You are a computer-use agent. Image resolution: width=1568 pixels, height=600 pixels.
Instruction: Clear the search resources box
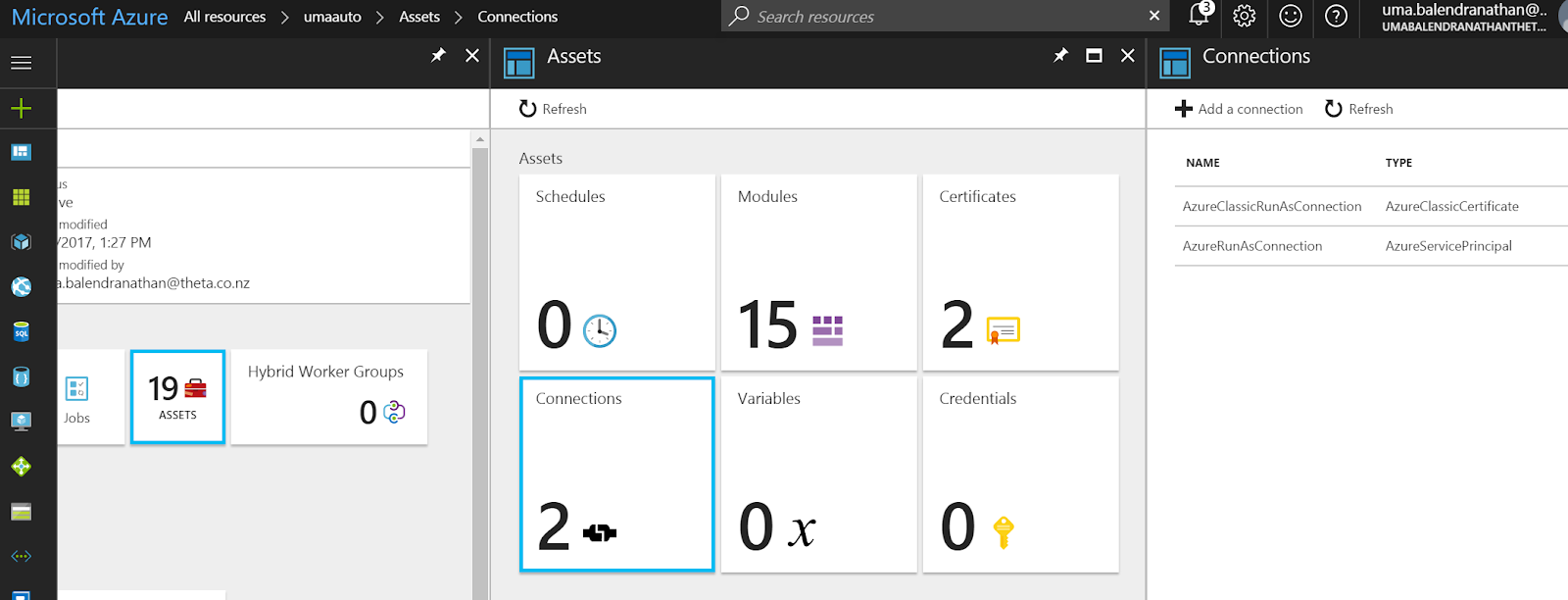click(1154, 16)
